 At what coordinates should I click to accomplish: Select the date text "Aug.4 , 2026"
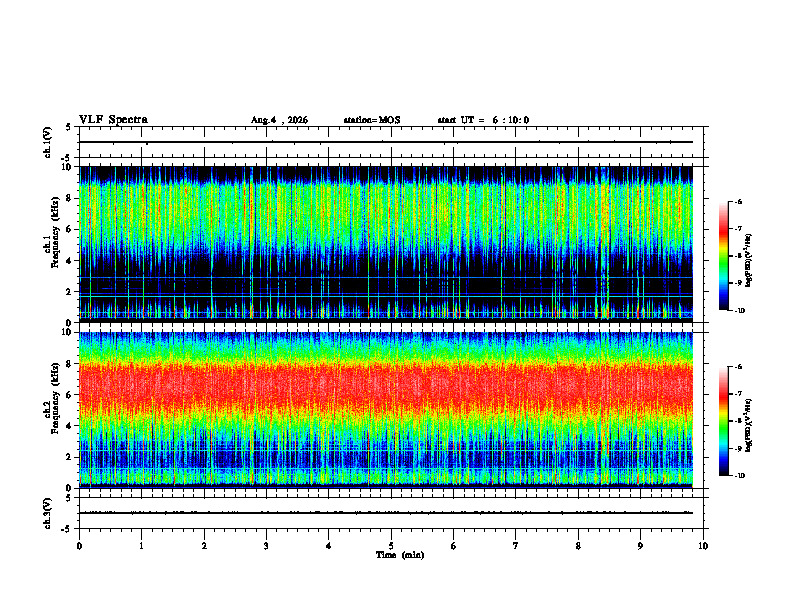[279, 120]
